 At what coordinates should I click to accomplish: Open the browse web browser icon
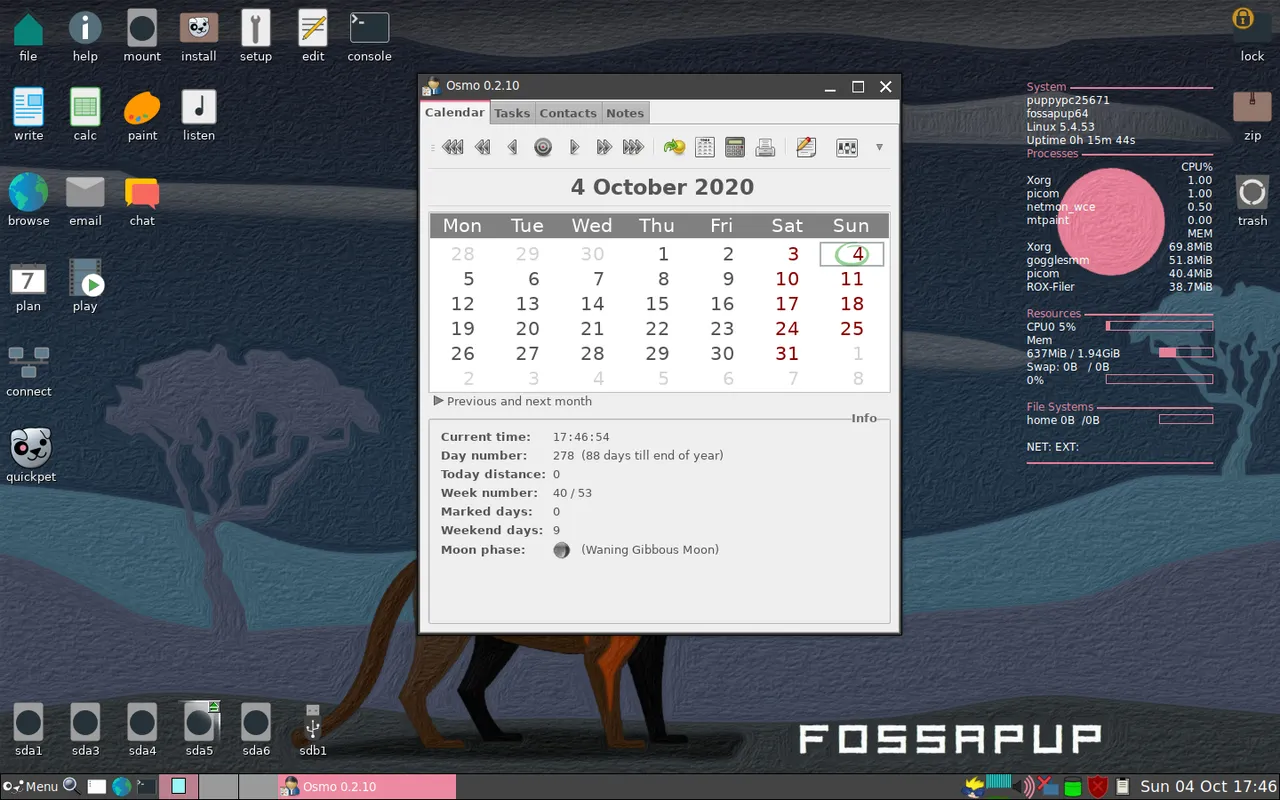[28, 200]
